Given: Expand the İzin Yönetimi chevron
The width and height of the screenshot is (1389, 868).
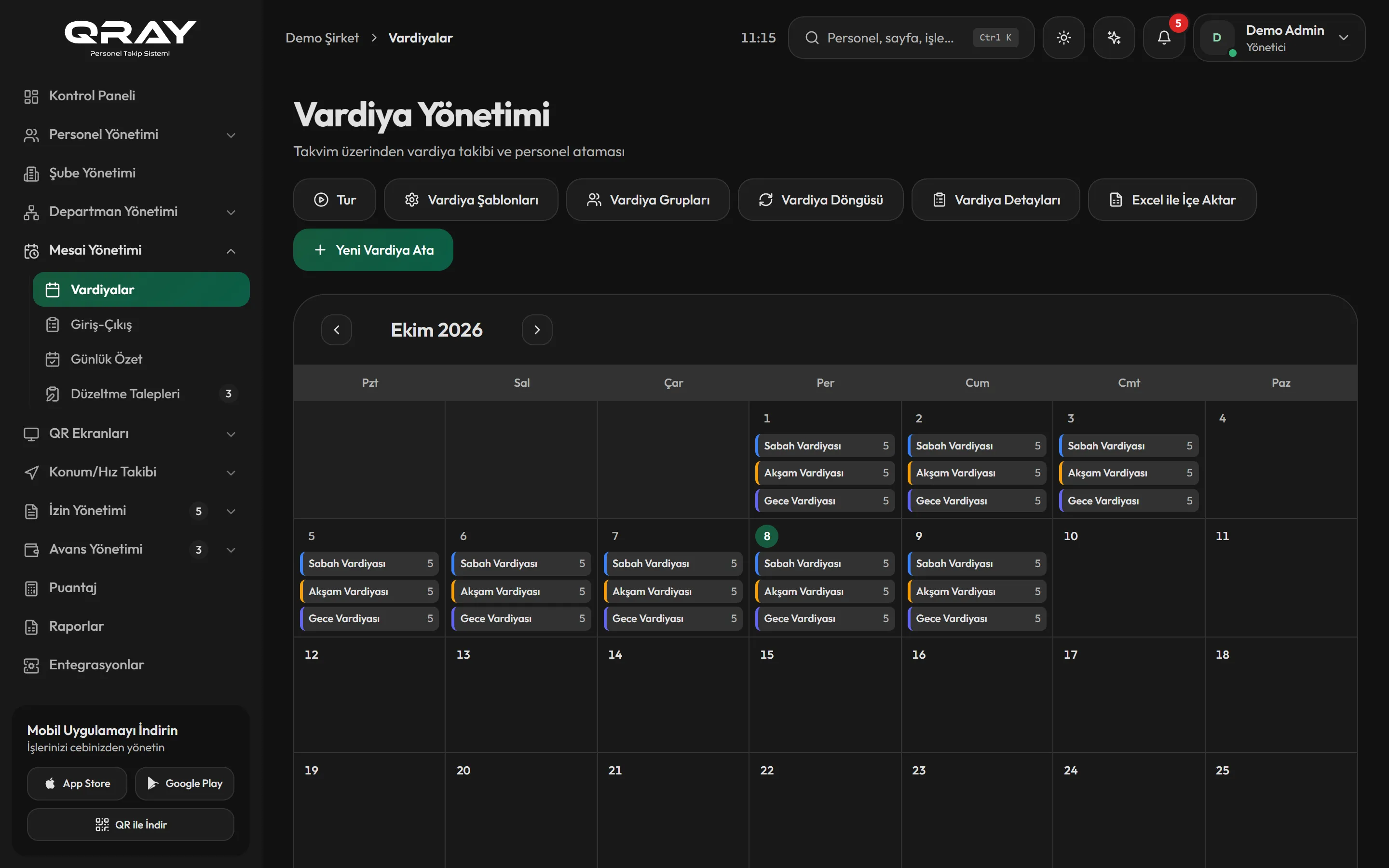Looking at the screenshot, I should pos(231,512).
